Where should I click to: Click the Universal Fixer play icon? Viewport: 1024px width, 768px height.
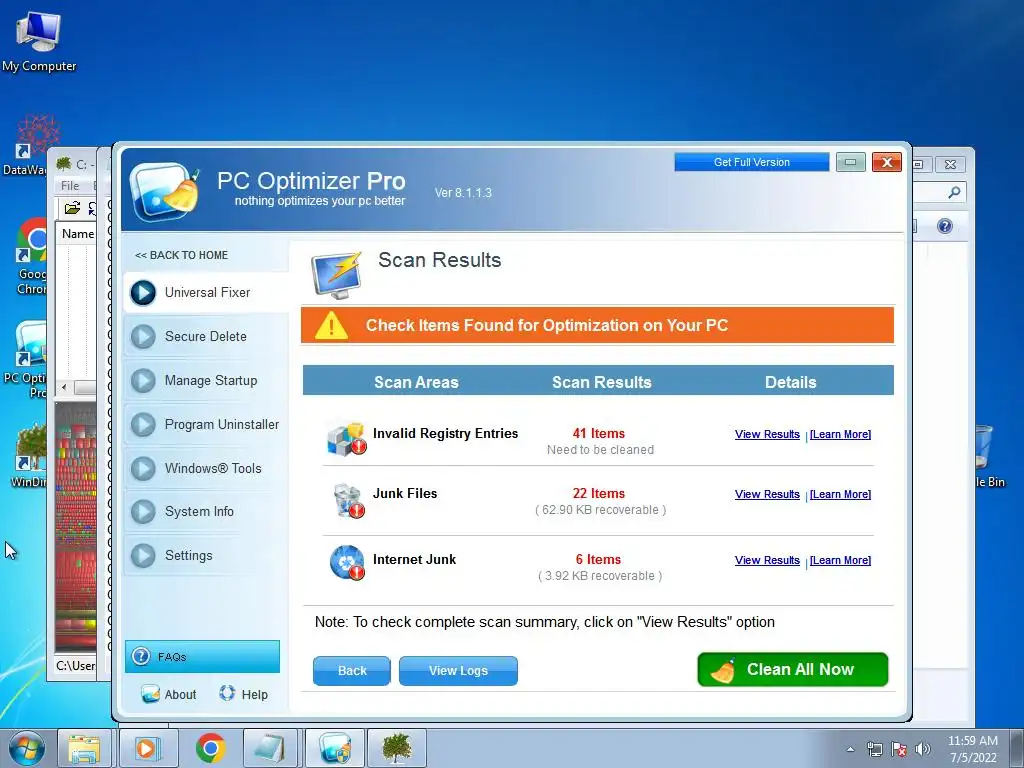pos(143,293)
